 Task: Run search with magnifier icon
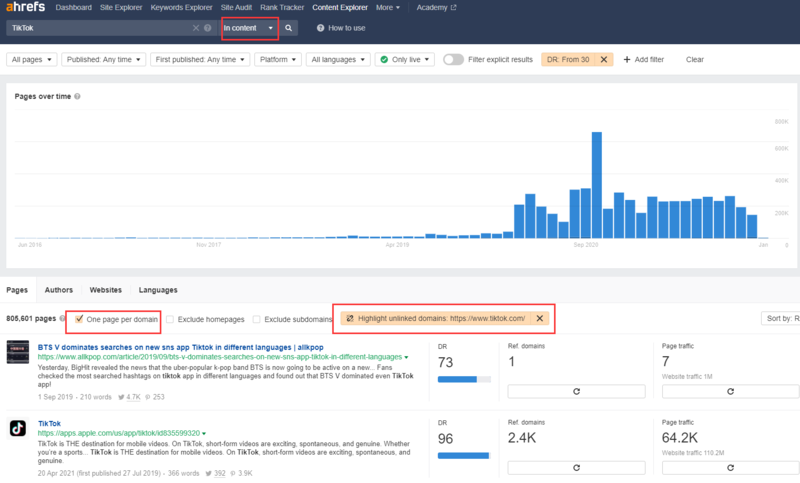[x=288, y=28]
